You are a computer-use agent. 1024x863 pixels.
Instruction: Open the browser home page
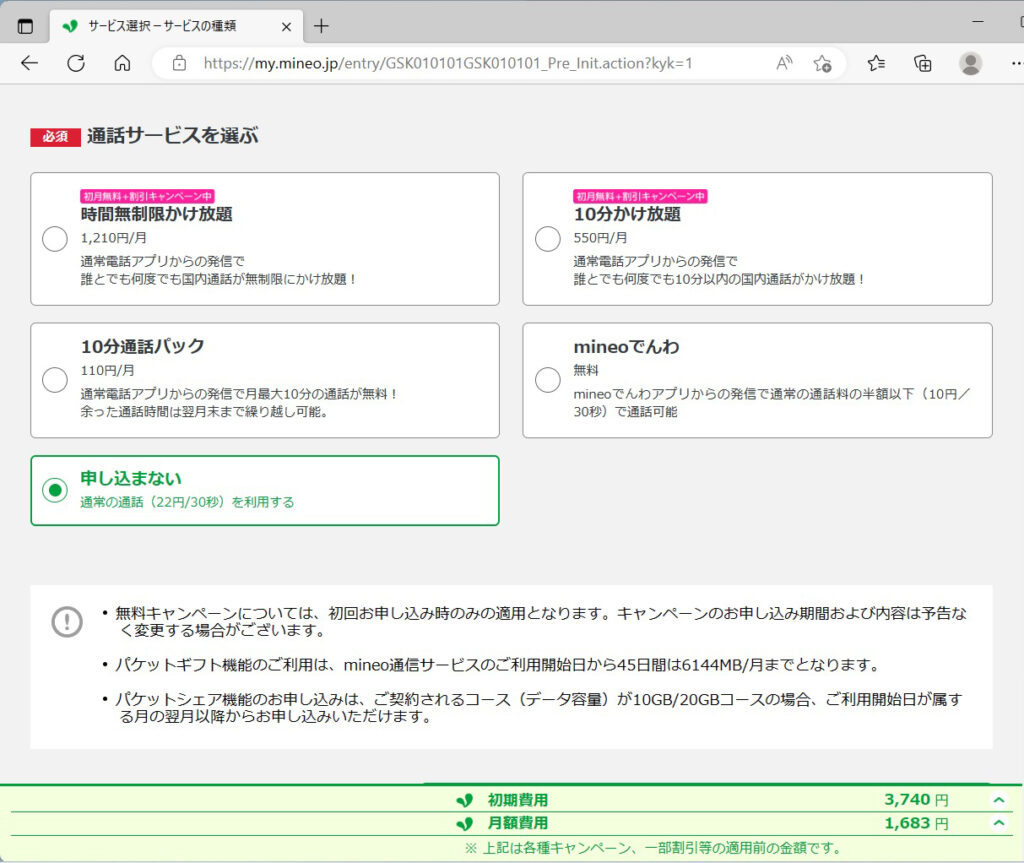[122, 63]
